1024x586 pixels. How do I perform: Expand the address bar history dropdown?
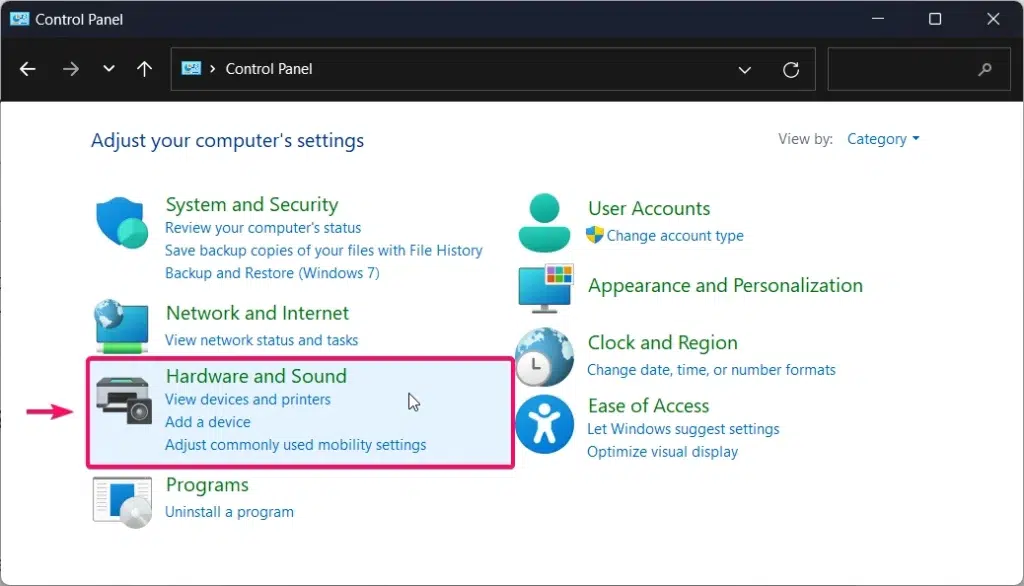(744, 69)
